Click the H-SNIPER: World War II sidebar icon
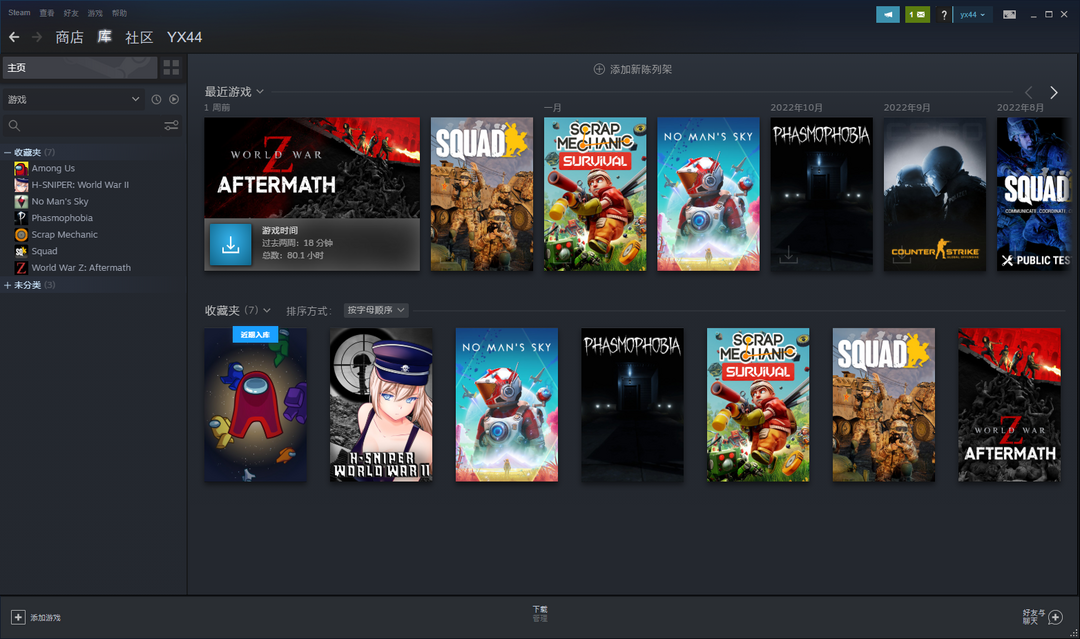Viewport: 1080px width, 639px height. pyautogui.click(x=21, y=185)
